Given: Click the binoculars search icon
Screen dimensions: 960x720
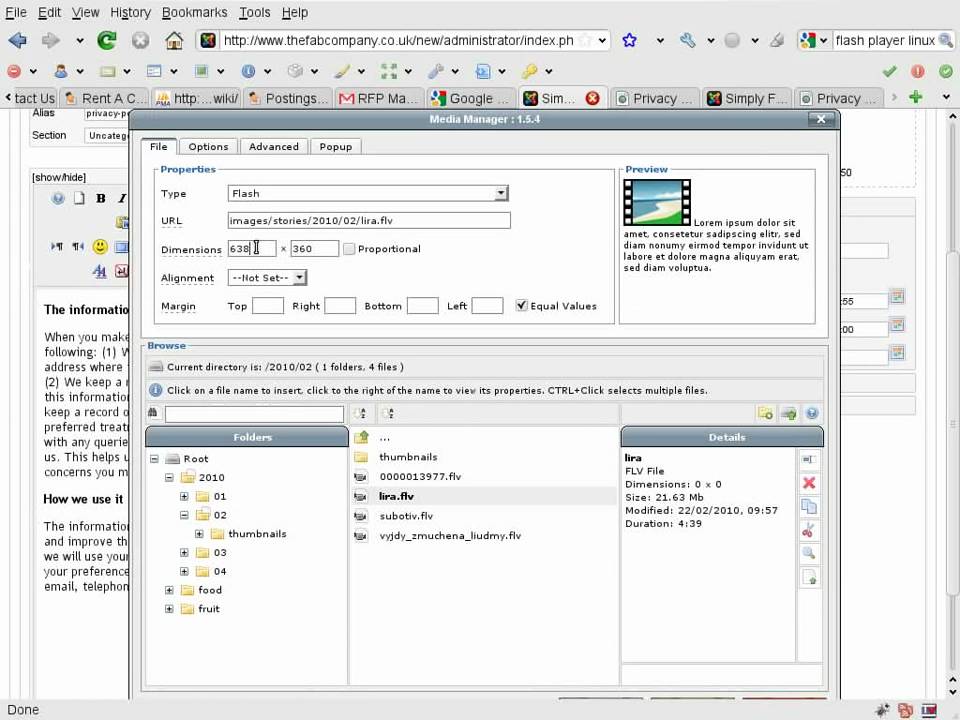Looking at the screenshot, I should pos(153,413).
